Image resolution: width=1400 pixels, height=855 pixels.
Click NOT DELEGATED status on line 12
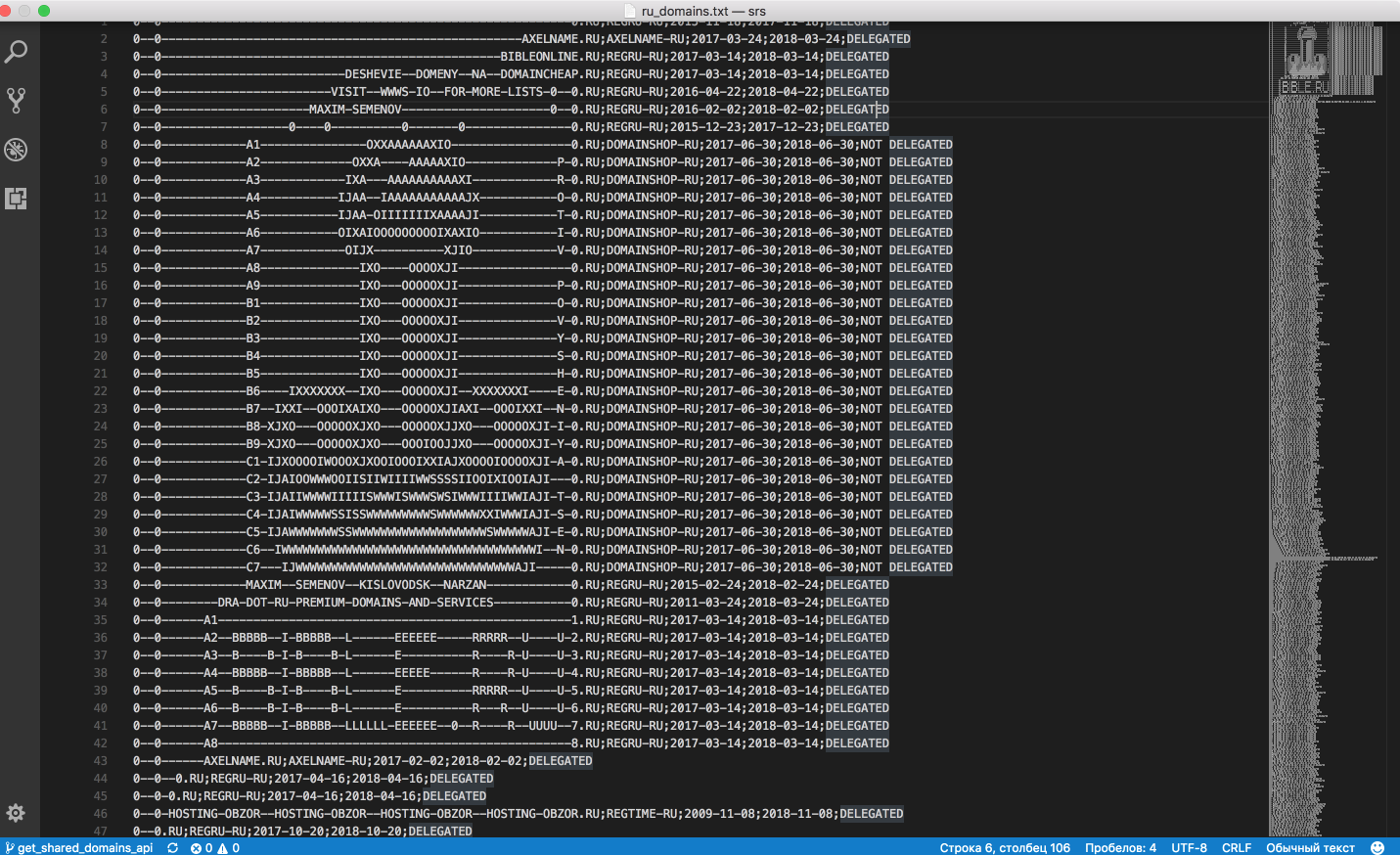[907, 215]
